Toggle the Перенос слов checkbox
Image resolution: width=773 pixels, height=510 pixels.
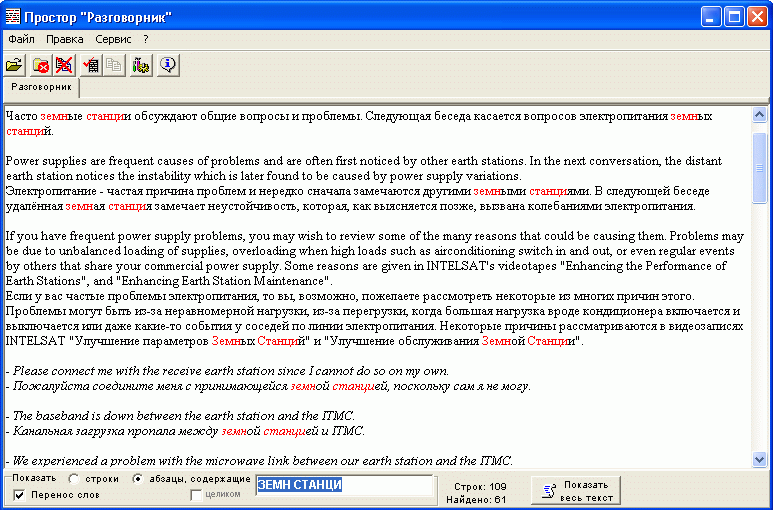point(19,495)
